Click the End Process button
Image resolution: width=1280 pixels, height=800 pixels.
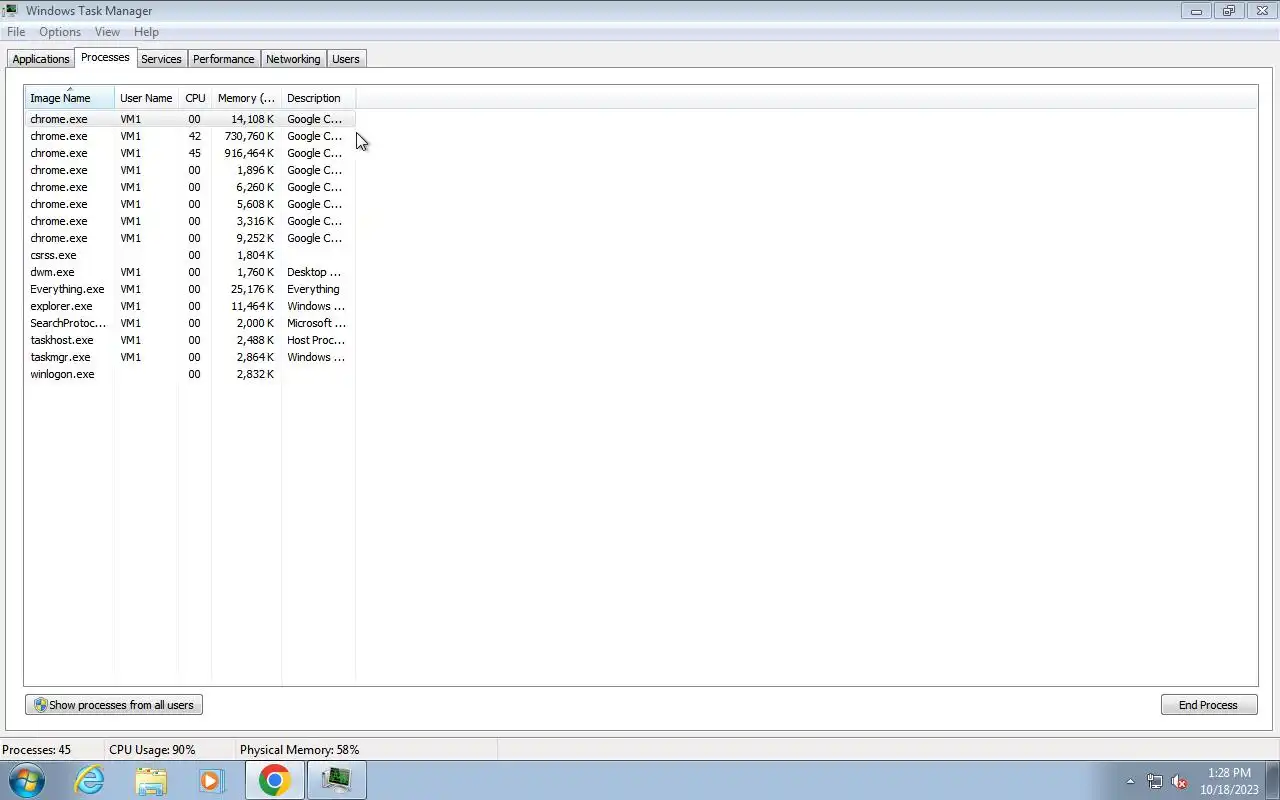point(1208,705)
